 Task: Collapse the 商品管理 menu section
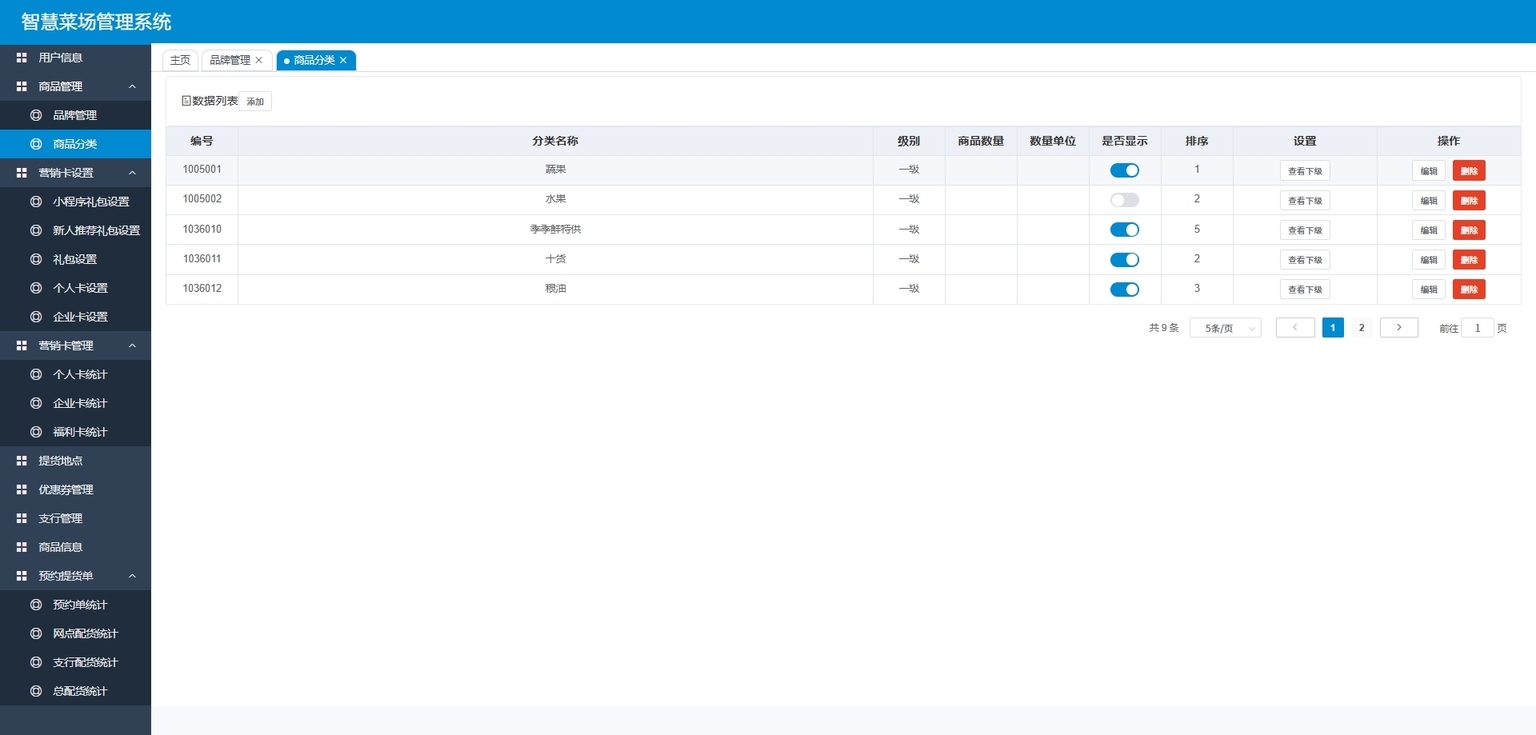pos(132,87)
